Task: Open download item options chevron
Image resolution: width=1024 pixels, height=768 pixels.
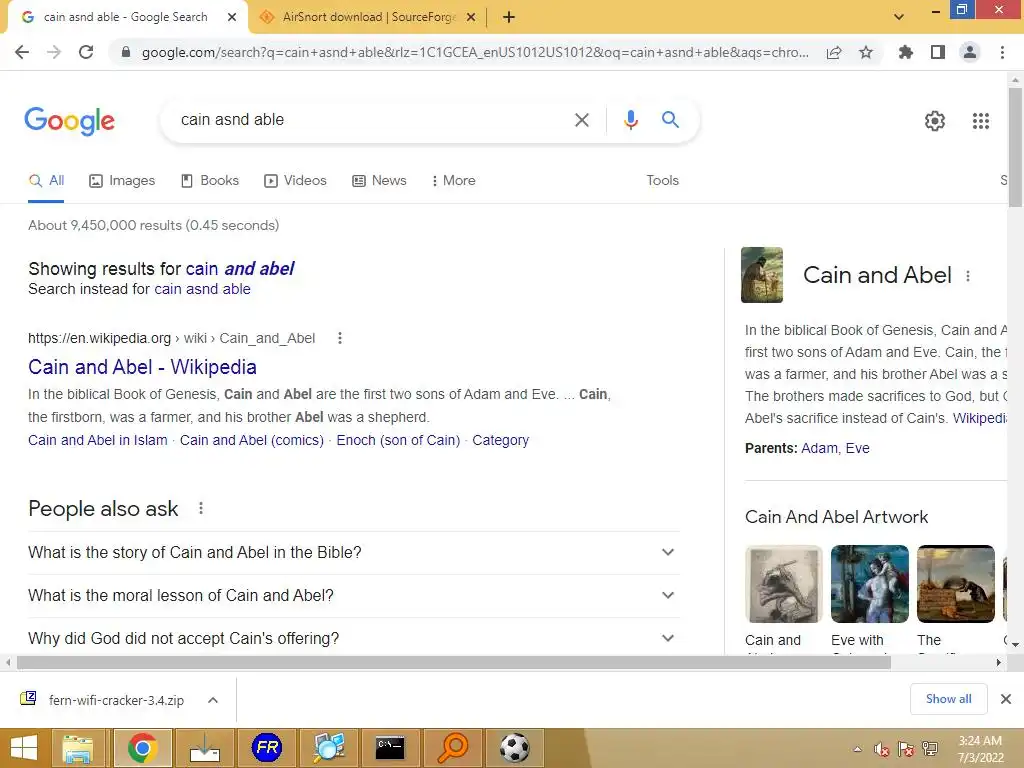Action: pyautogui.click(x=213, y=700)
